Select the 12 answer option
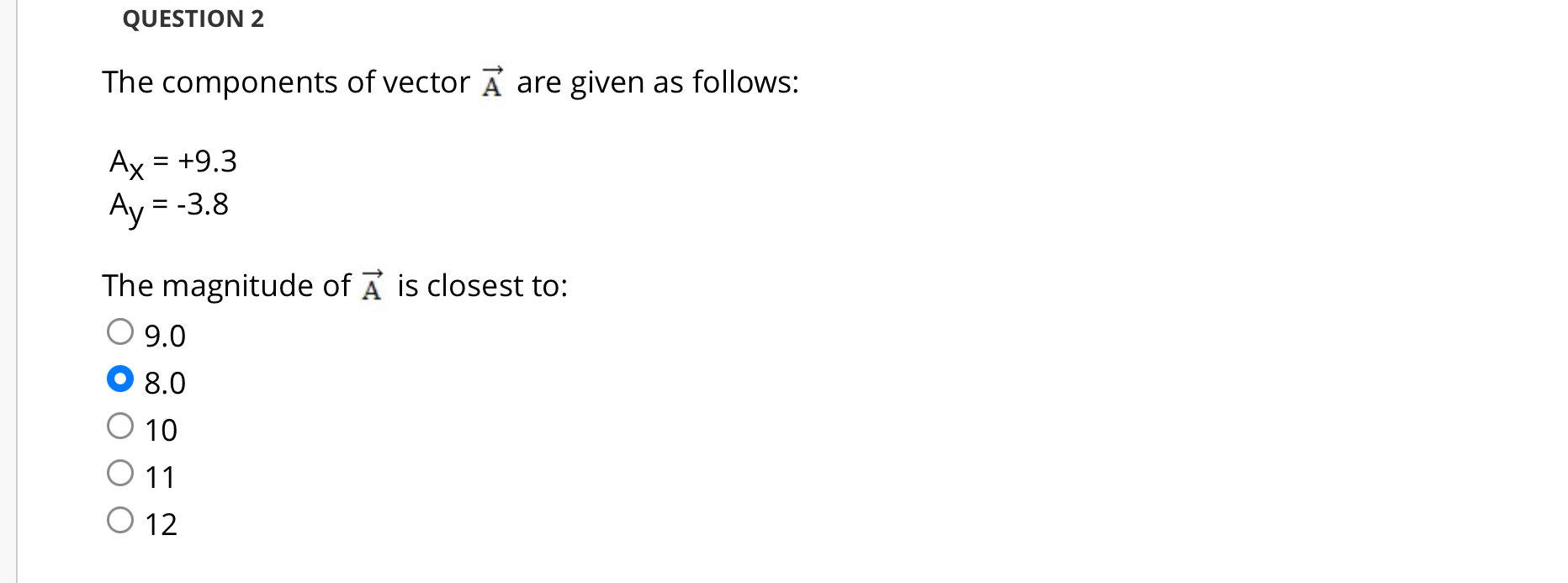 120,519
